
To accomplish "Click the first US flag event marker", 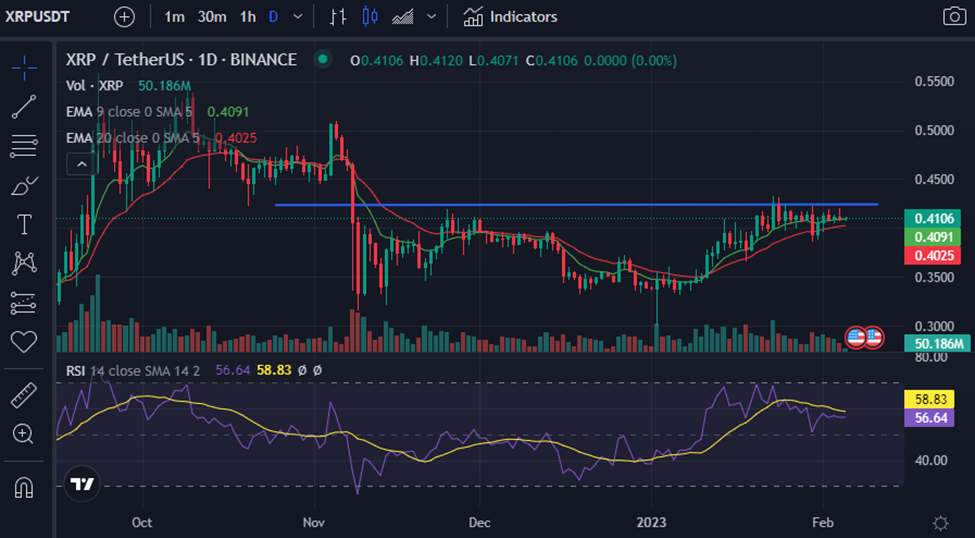I will coord(856,338).
